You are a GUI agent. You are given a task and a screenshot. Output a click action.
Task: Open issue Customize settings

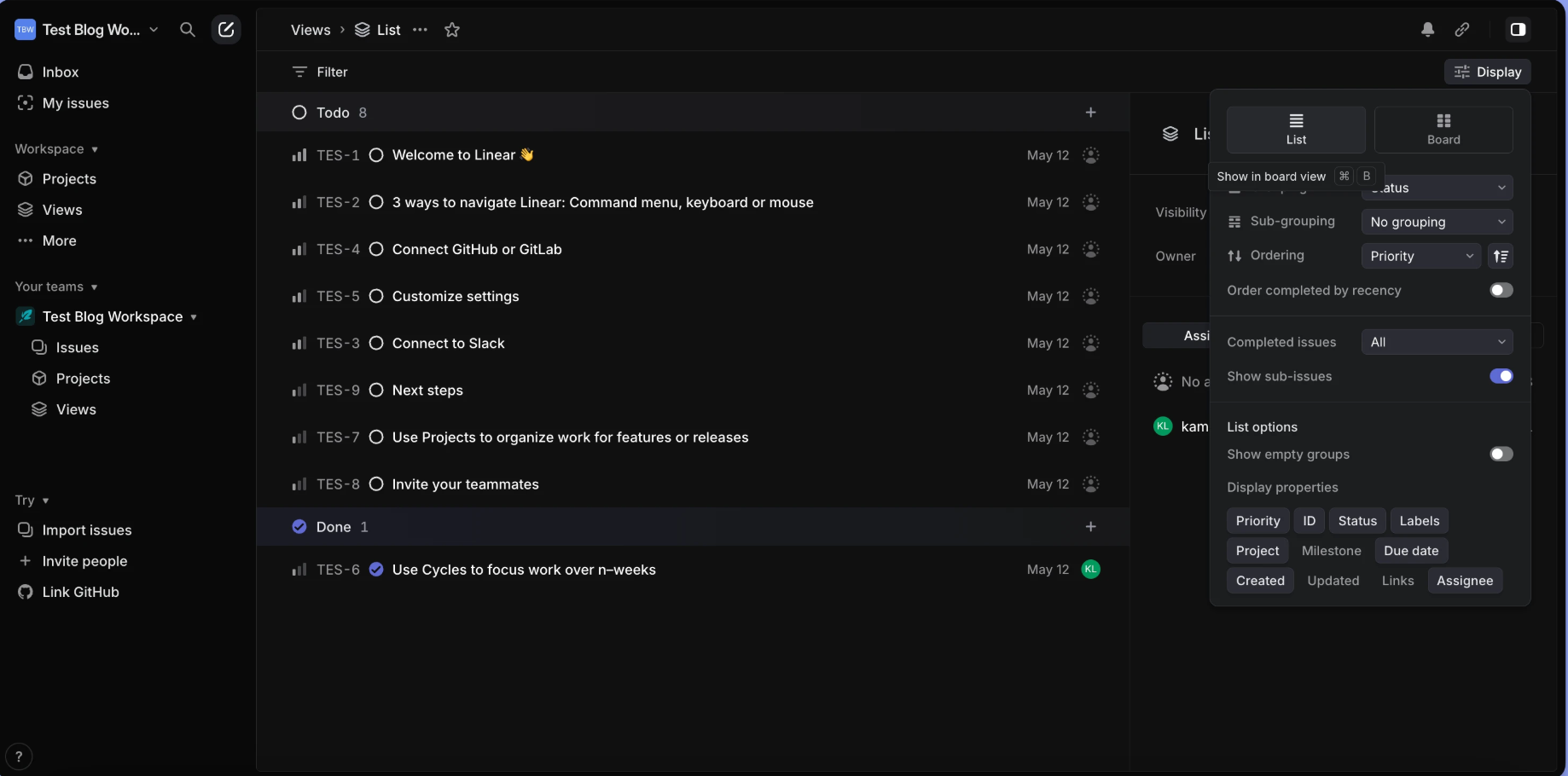coord(456,296)
